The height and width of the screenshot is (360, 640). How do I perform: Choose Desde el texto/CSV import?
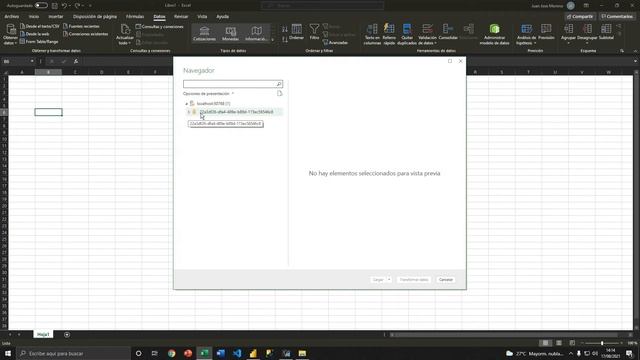pyautogui.click(x=40, y=26)
